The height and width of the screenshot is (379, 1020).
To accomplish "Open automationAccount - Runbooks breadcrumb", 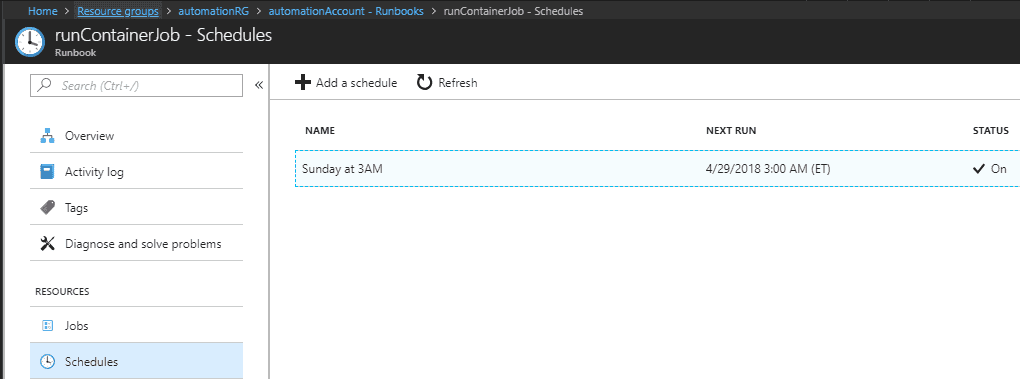I will 345,11.
